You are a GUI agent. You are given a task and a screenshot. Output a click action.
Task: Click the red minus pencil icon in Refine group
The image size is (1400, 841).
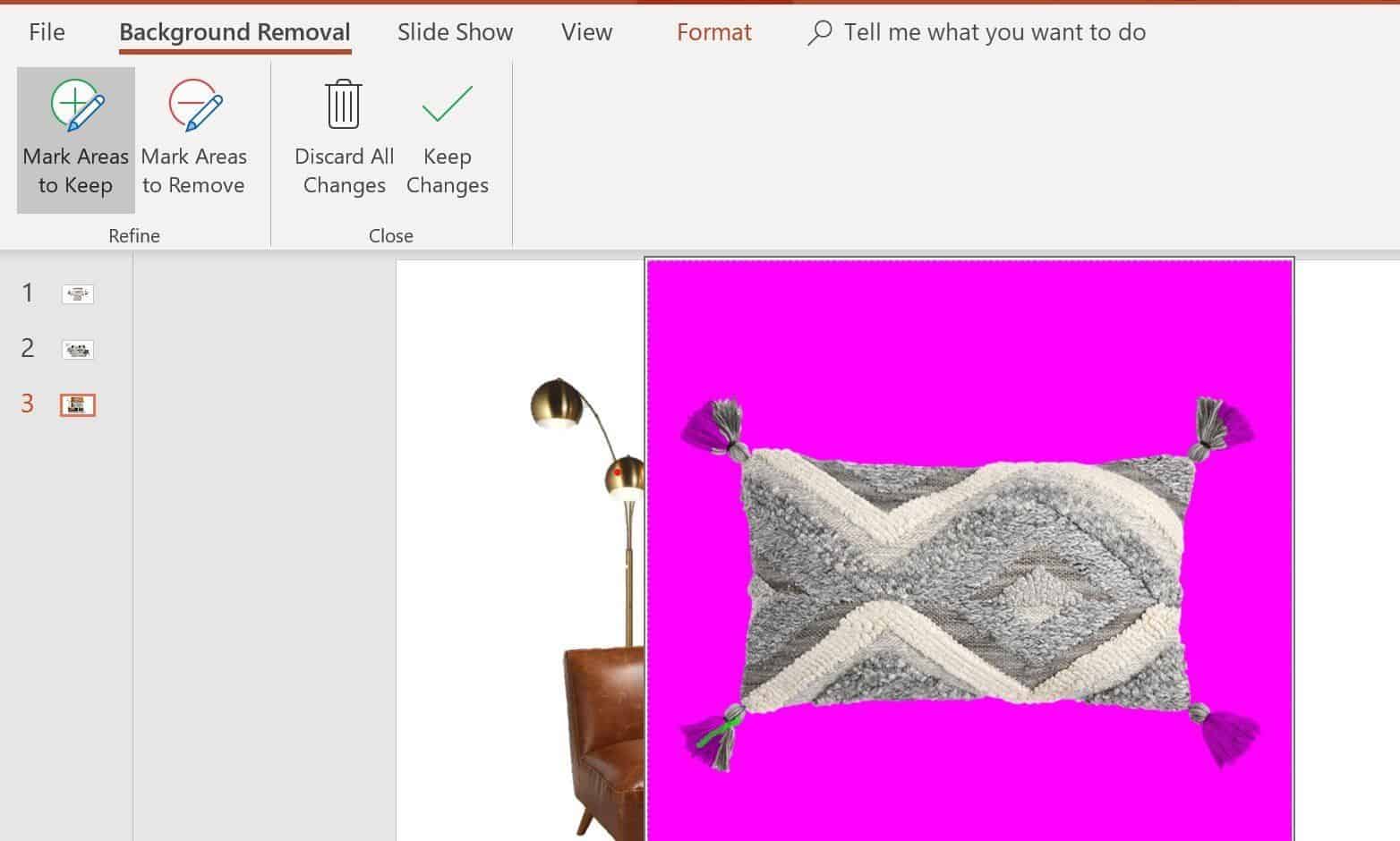193,106
